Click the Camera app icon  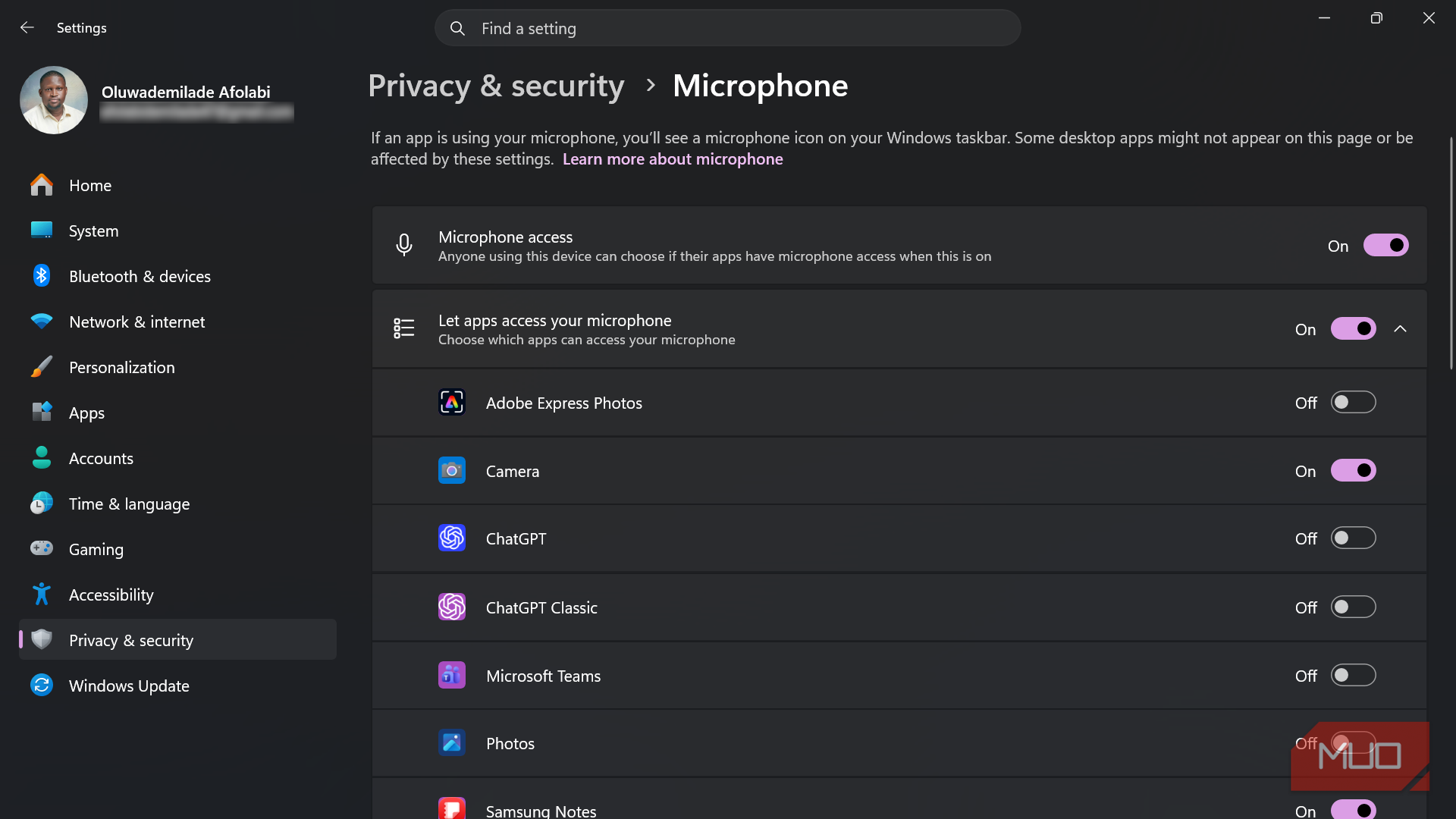pos(452,471)
